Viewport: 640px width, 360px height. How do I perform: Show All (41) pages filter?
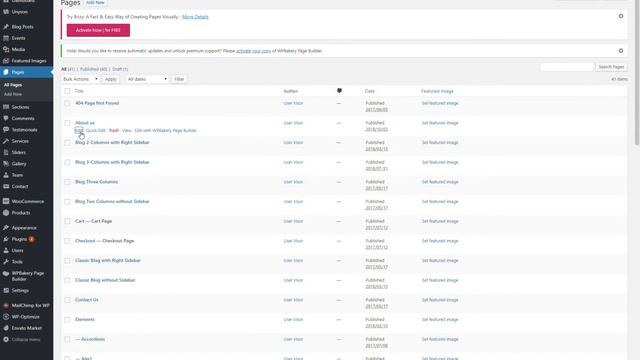68,69
